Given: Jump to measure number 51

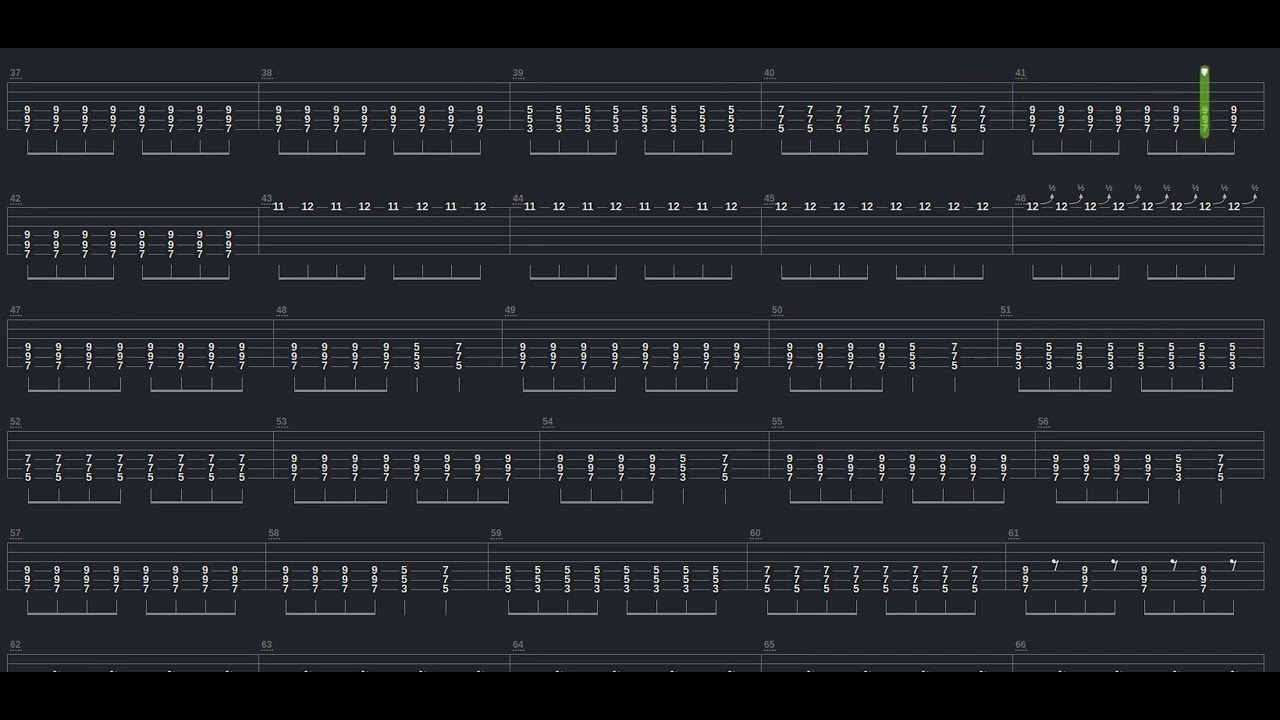Looking at the screenshot, I should tap(1006, 311).
